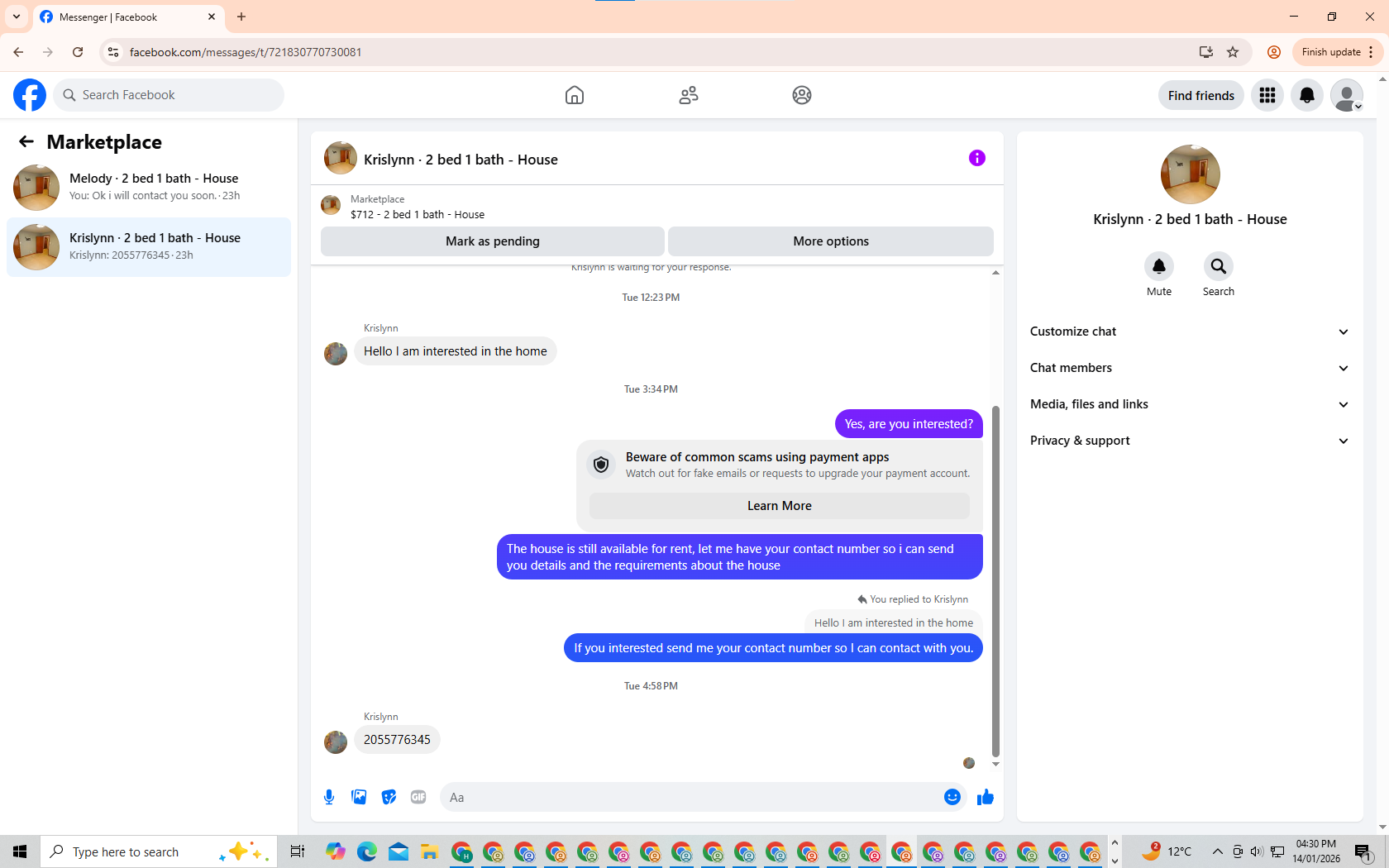Open $712 2 bed 1 bath listing link
Viewport: 1389px width, 868px height.
pos(418,214)
